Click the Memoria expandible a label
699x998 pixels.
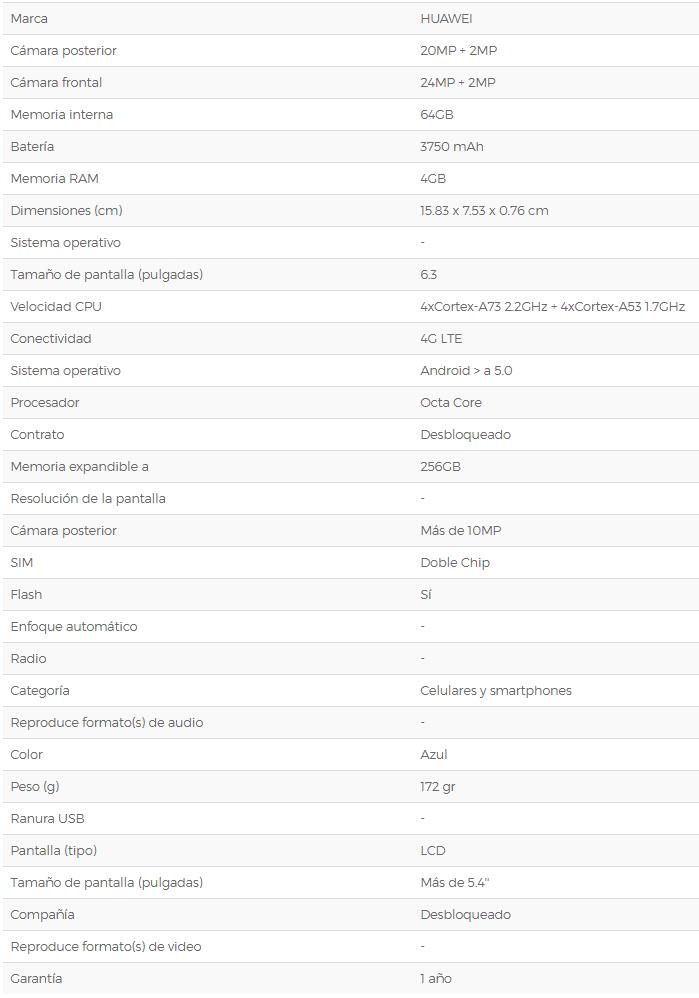click(79, 467)
